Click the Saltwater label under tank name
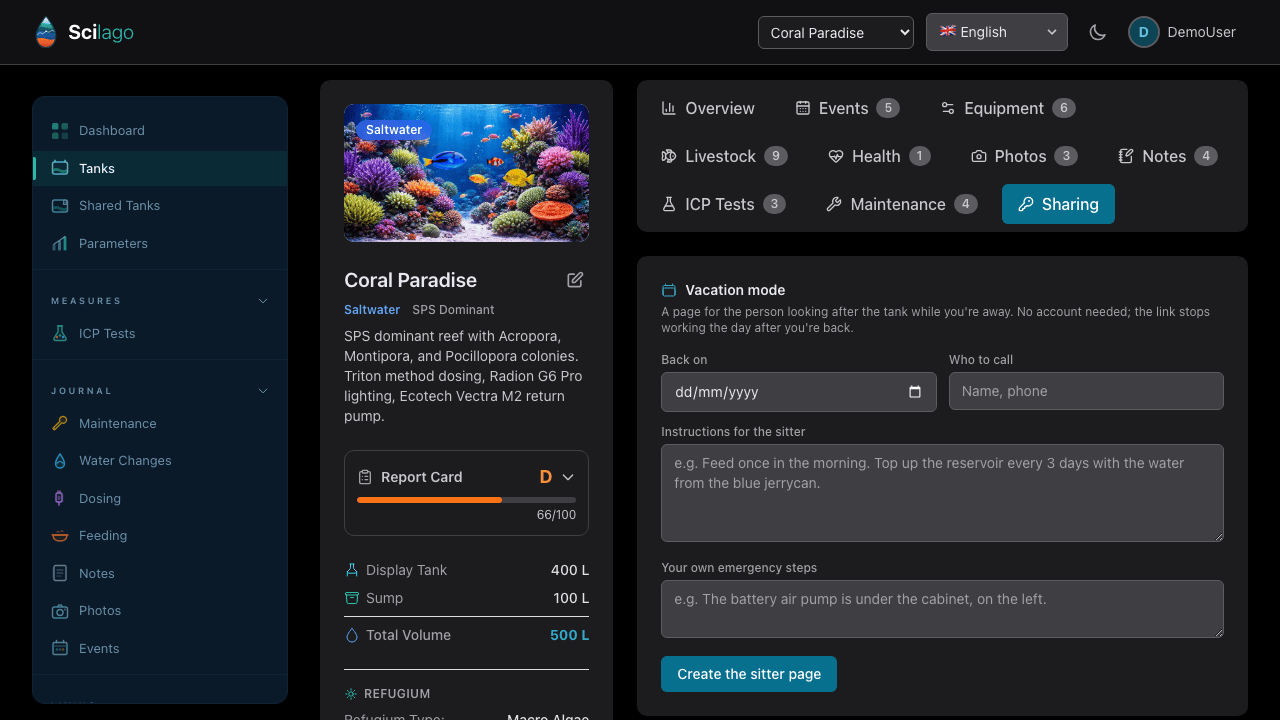 pyautogui.click(x=372, y=310)
